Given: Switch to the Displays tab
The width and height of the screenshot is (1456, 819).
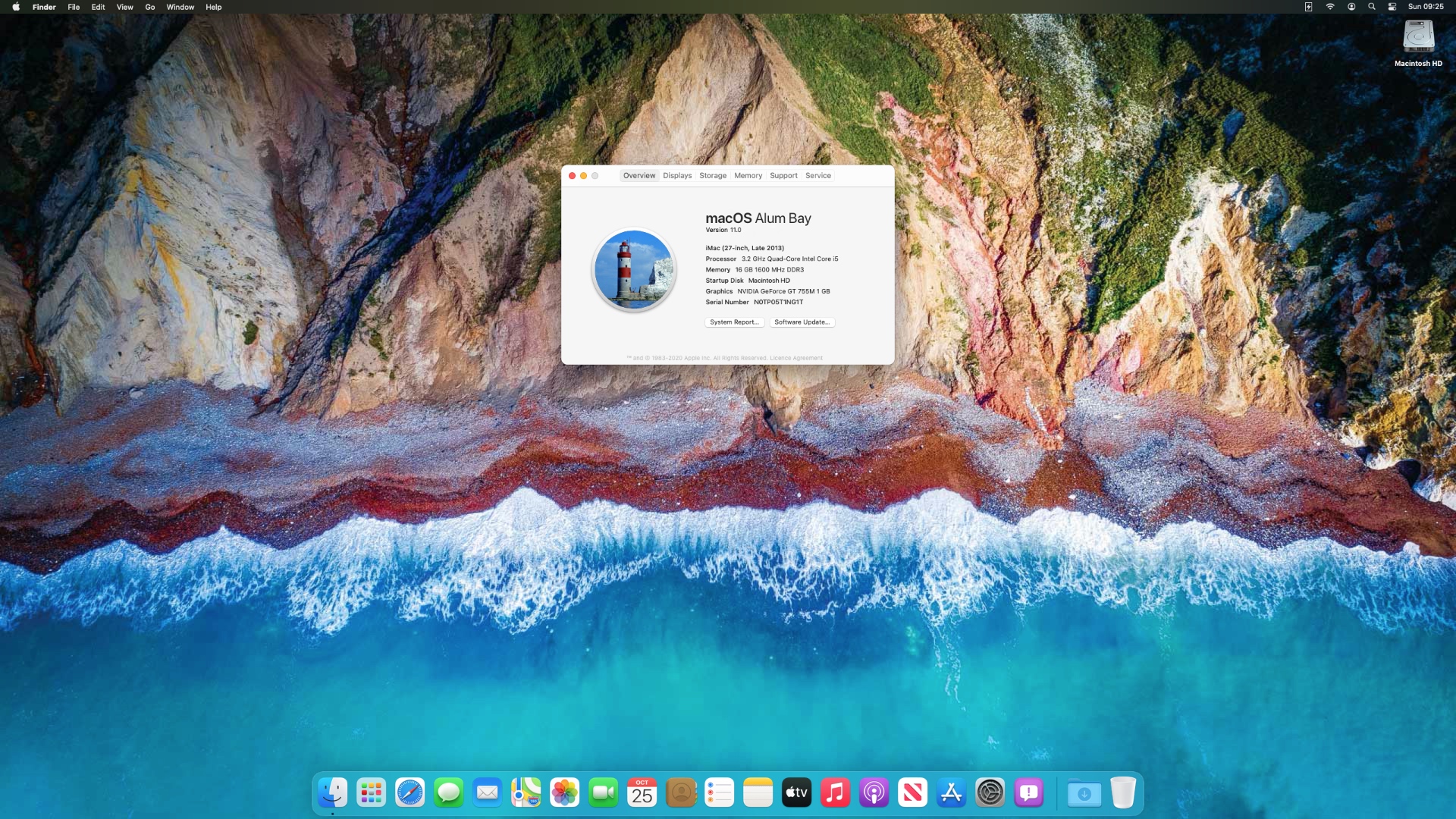Looking at the screenshot, I should click(677, 175).
